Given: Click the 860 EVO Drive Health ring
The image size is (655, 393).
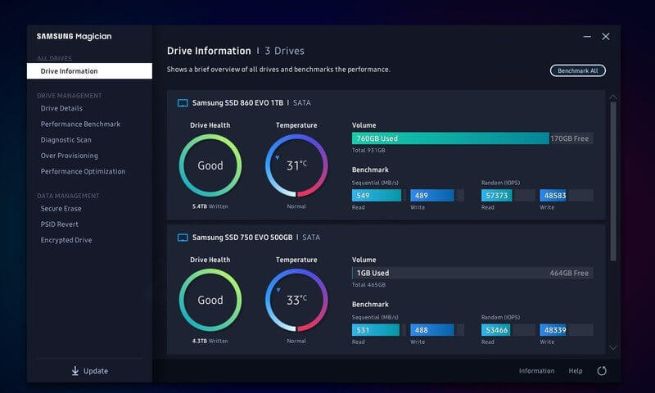Looking at the screenshot, I should click(210, 165).
